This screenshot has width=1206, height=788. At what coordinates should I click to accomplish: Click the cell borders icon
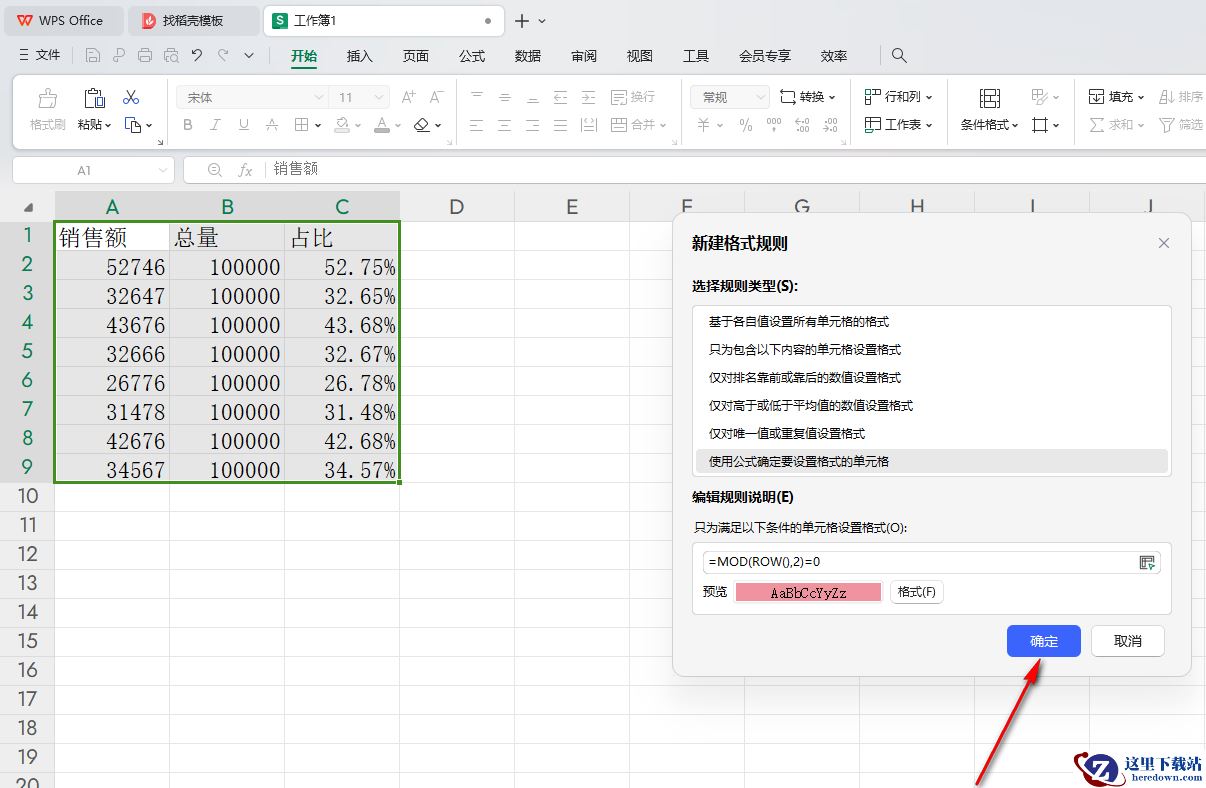pos(302,125)
